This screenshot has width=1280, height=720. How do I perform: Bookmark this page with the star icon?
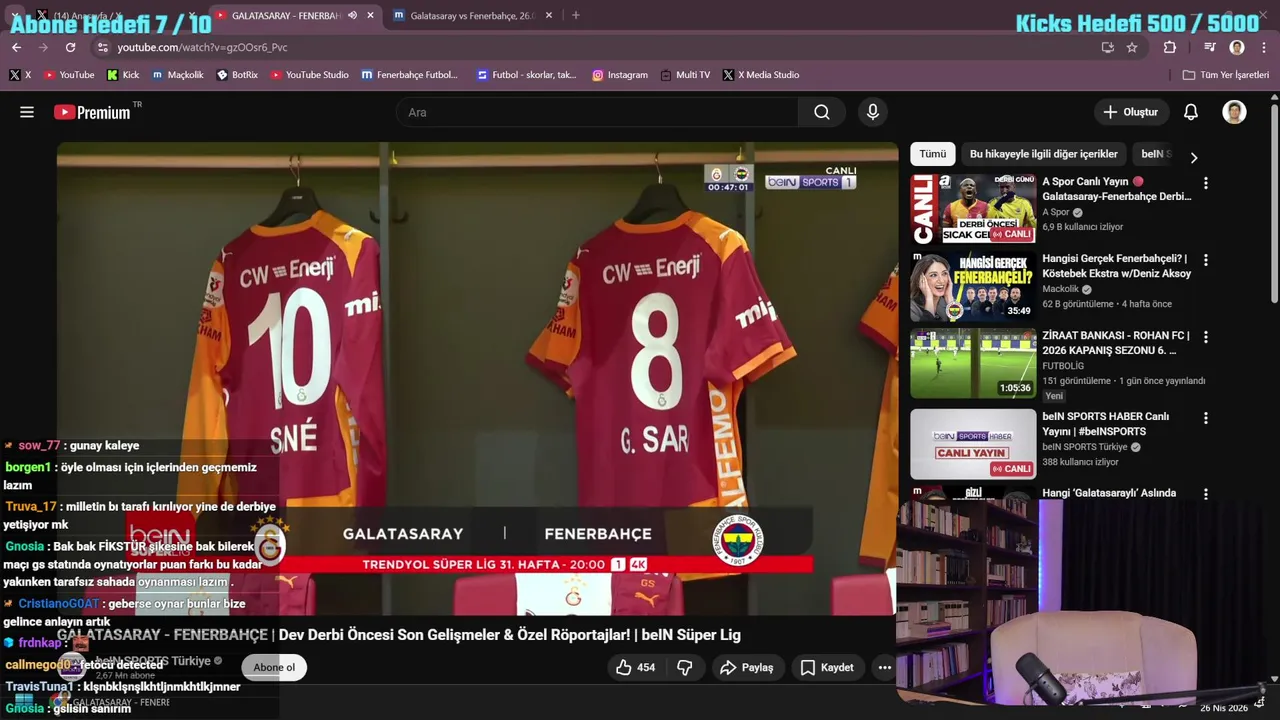point(1132,47)
